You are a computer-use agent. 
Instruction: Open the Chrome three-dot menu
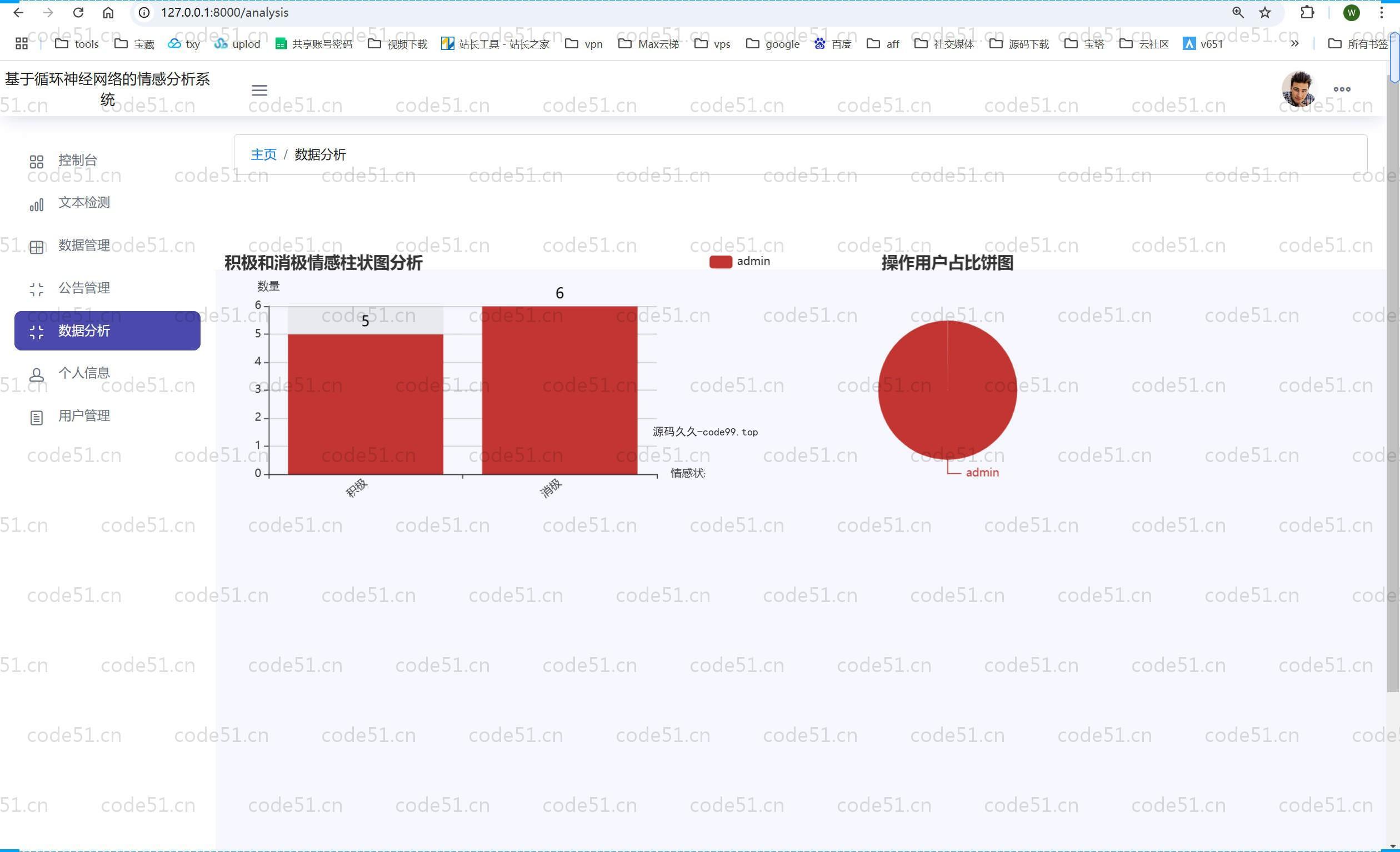[x=1381, y=12]
